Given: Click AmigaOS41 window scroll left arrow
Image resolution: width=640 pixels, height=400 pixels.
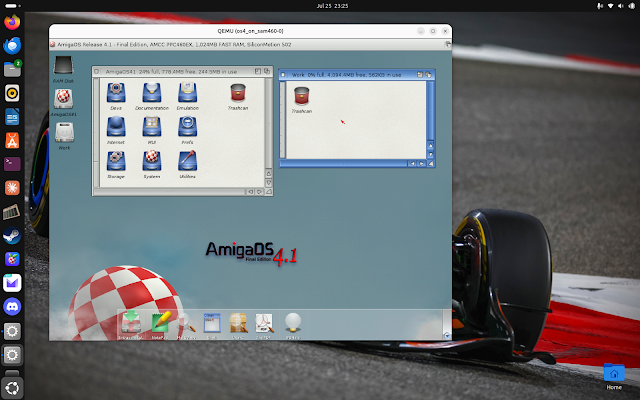Looking at the screenshot, I should (x=251, y=192).
